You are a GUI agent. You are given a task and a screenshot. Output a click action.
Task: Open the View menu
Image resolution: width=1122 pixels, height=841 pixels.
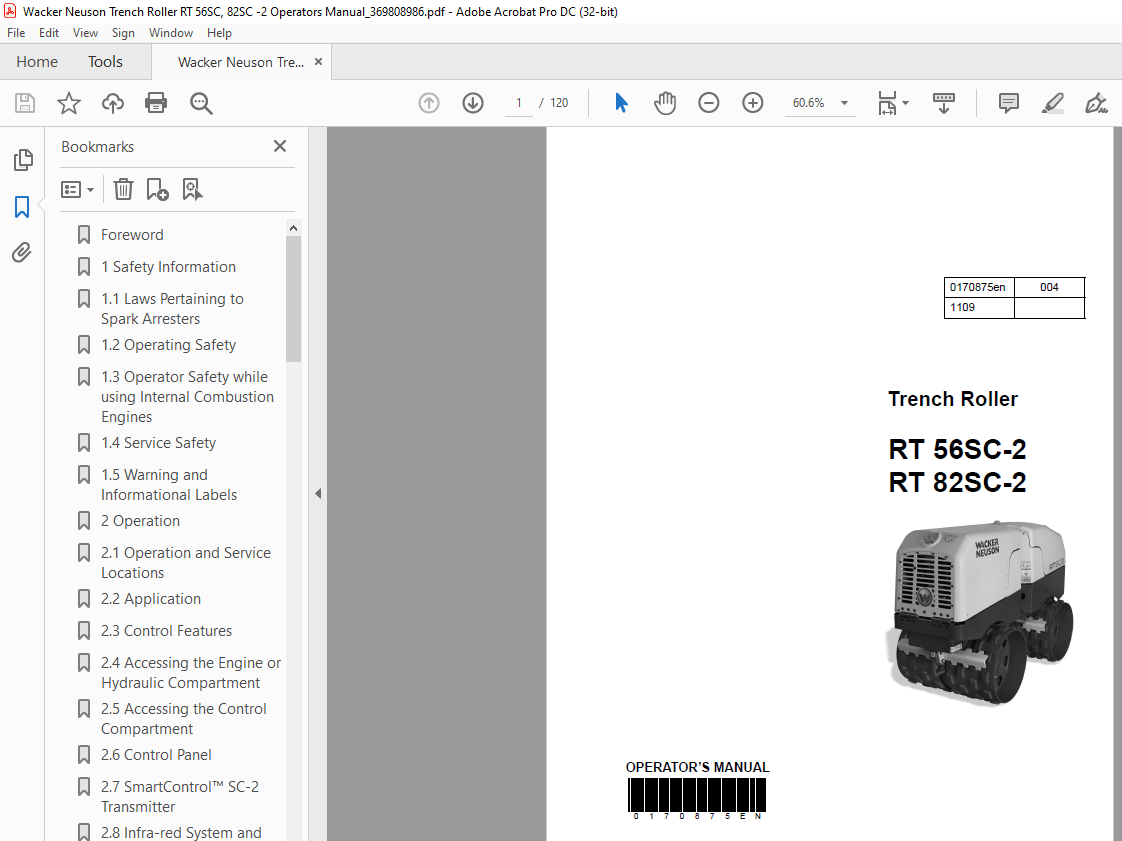(85, 33)
